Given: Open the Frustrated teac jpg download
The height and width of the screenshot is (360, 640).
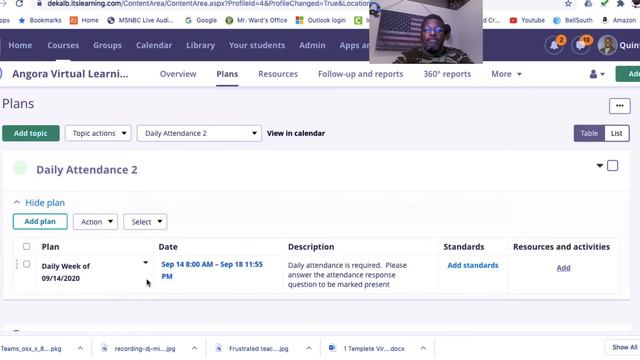Looking at the screenshot, I should [253, 349].
